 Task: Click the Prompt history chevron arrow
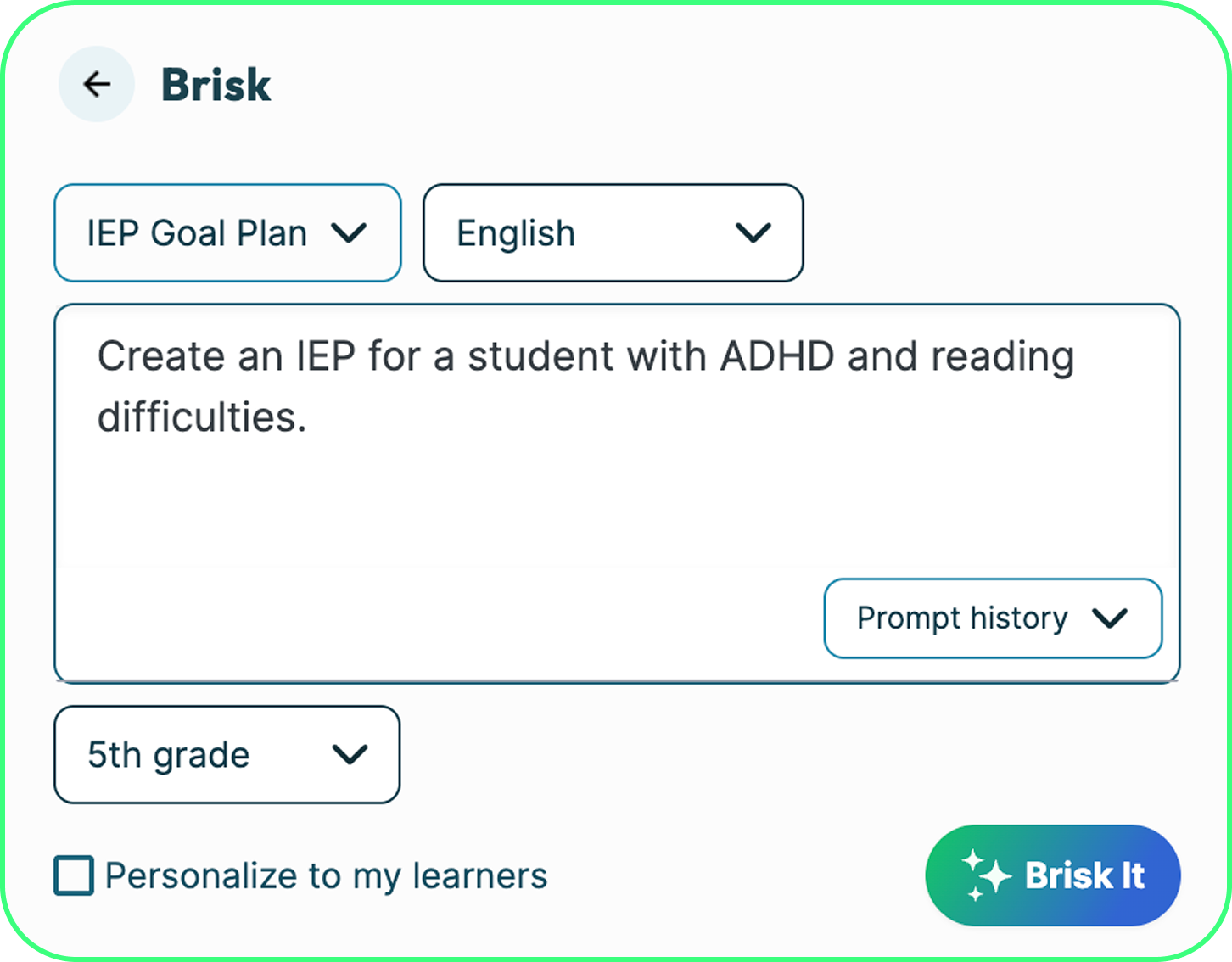tap(1110, 618)
